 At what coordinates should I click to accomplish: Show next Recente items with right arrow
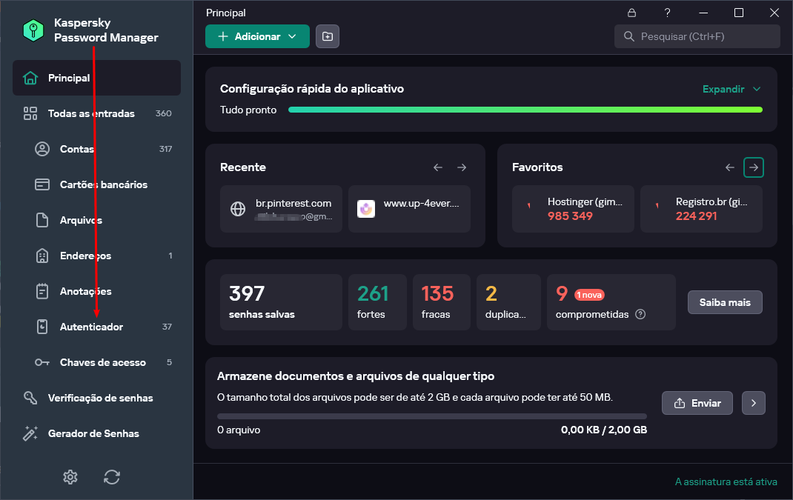pos(462,167)
